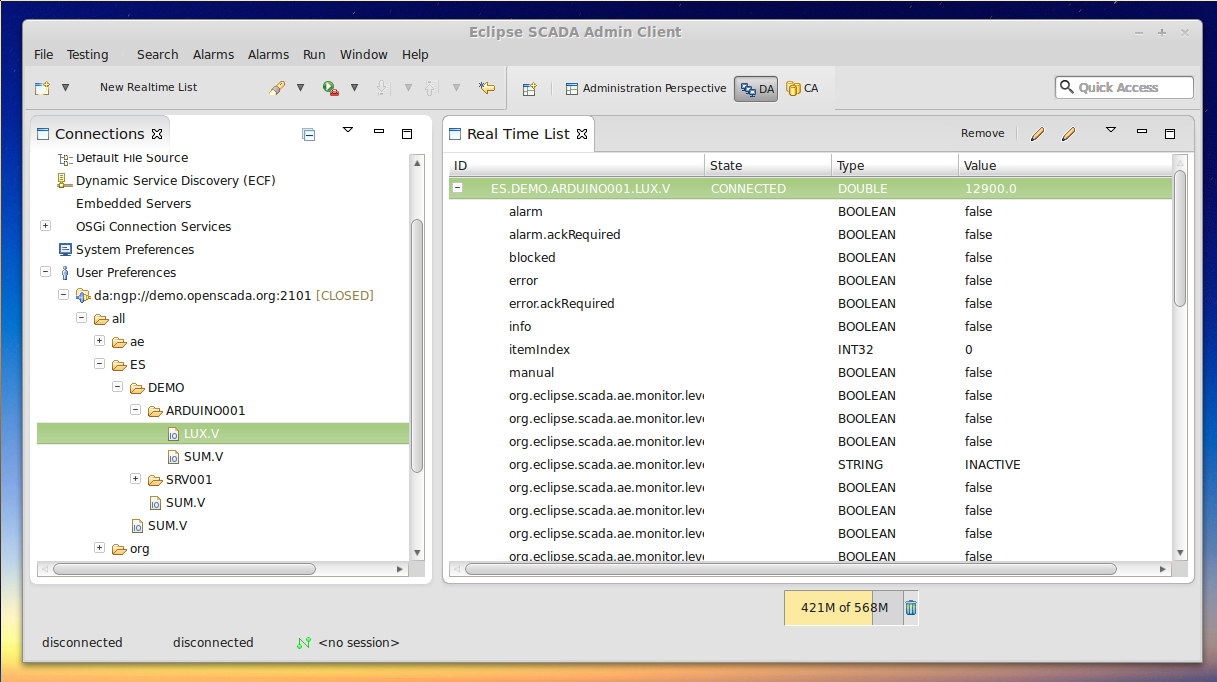1217x682 pixels.
Task: Switch to the DA perspective
Action: 757,89
